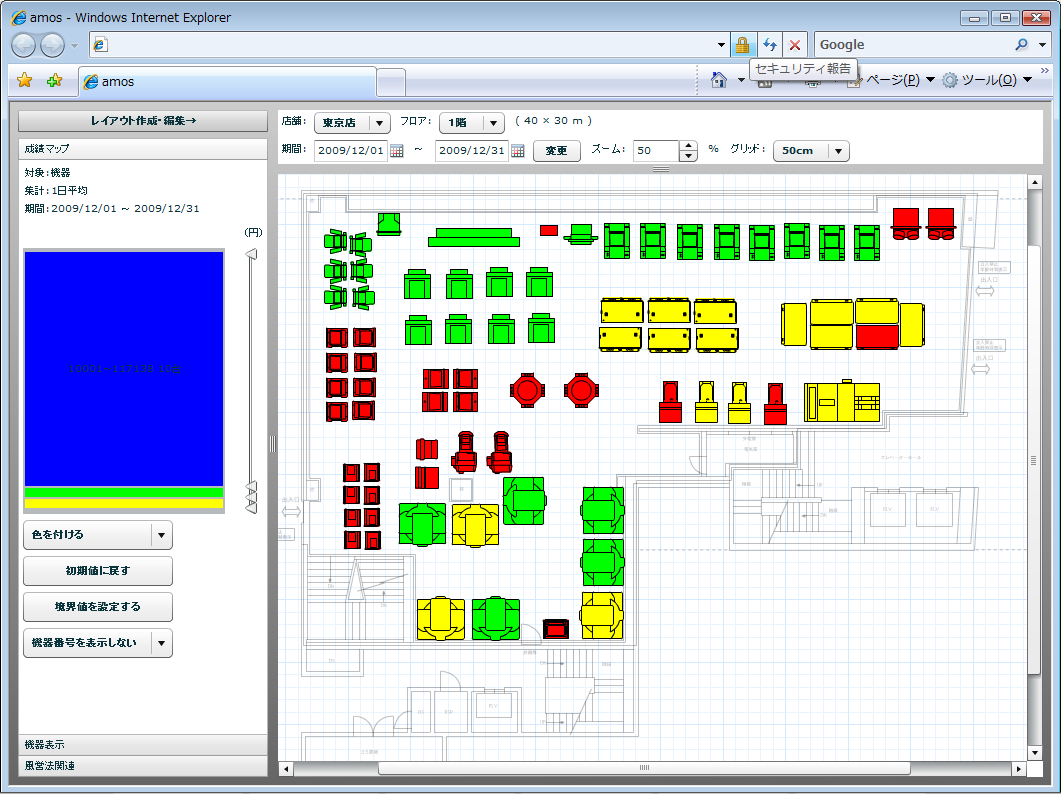Image resolution: width=1061 pixels, height=794 pixels.
Task: Open the 機器番号を表示しない dropdown arrow
Action: pyautogui.click(x=161, y=643)
